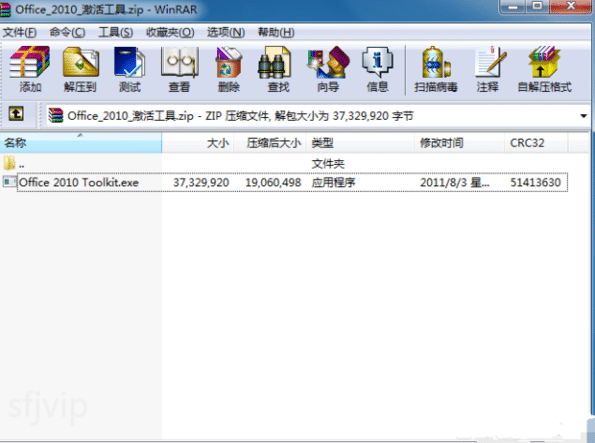Click size value 37,329,920 in row
The height and width of the screenshot is (443, 595).
201,183
